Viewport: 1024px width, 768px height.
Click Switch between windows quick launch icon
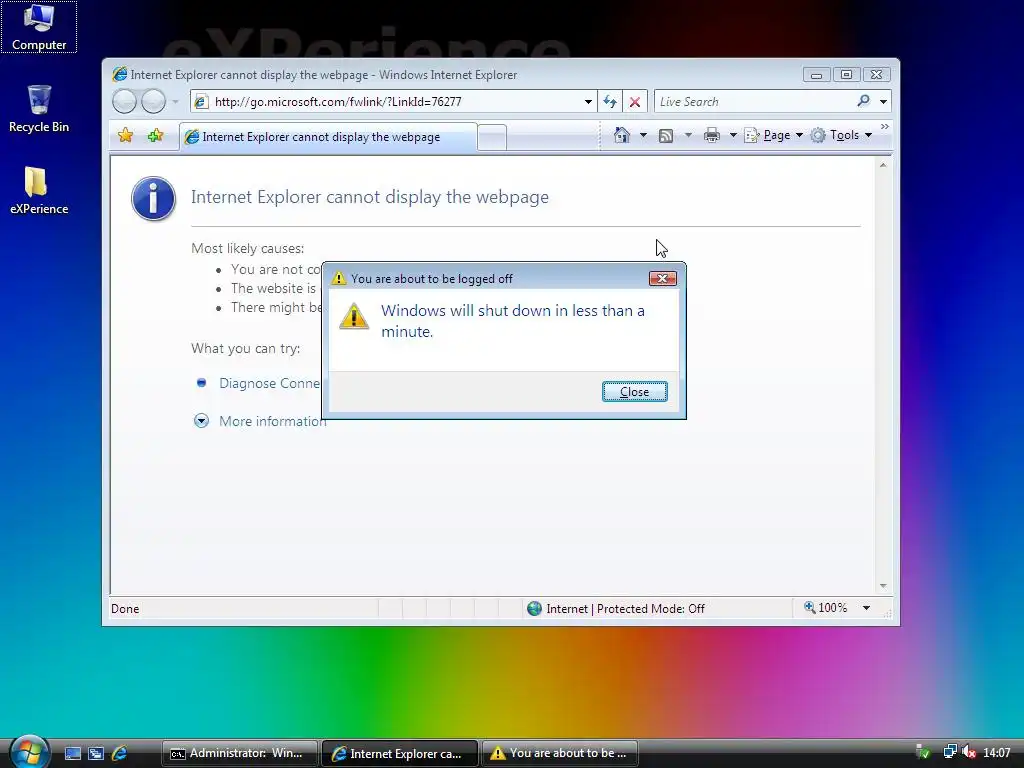tap(96, 754)
